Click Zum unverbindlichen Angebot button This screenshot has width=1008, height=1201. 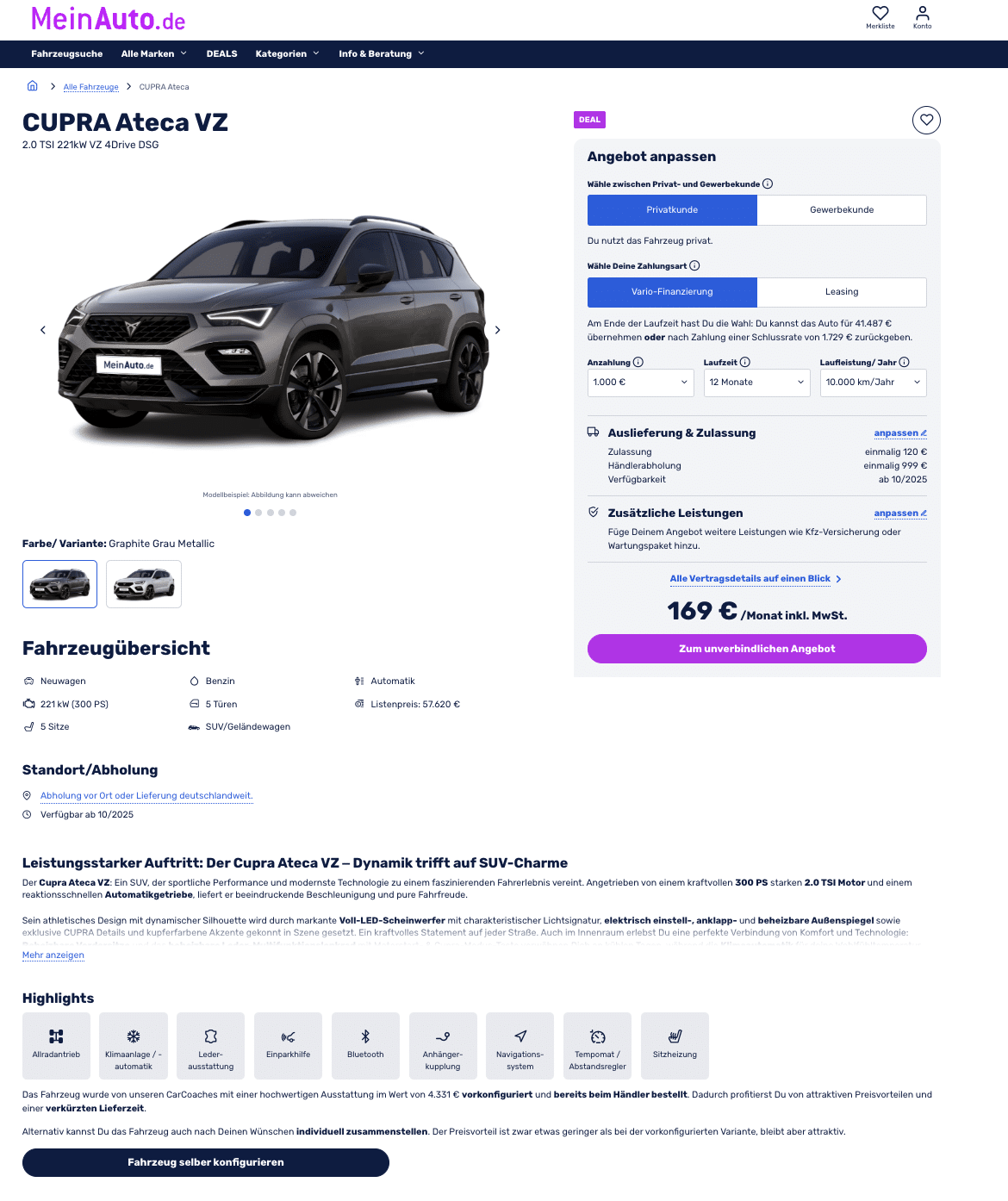(757, 649)
